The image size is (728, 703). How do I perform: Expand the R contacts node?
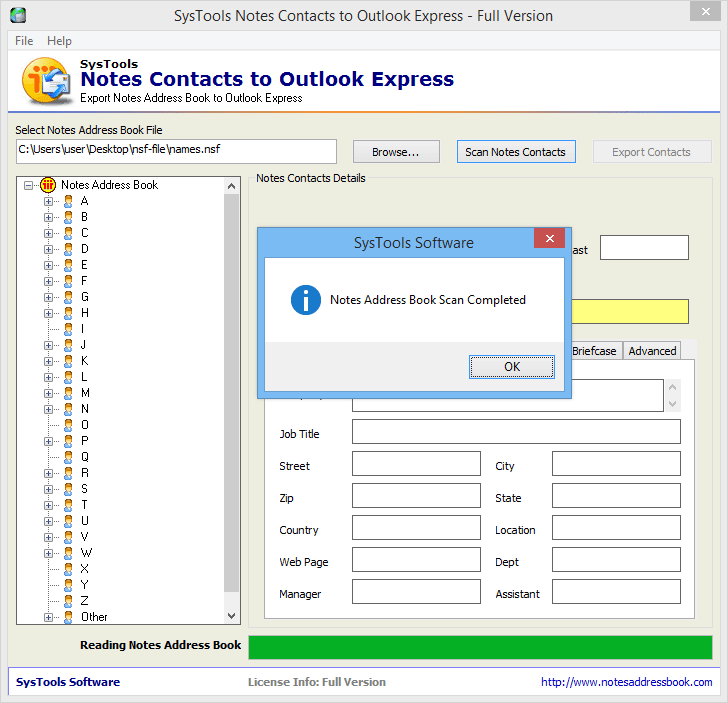(x=48, y=473)
